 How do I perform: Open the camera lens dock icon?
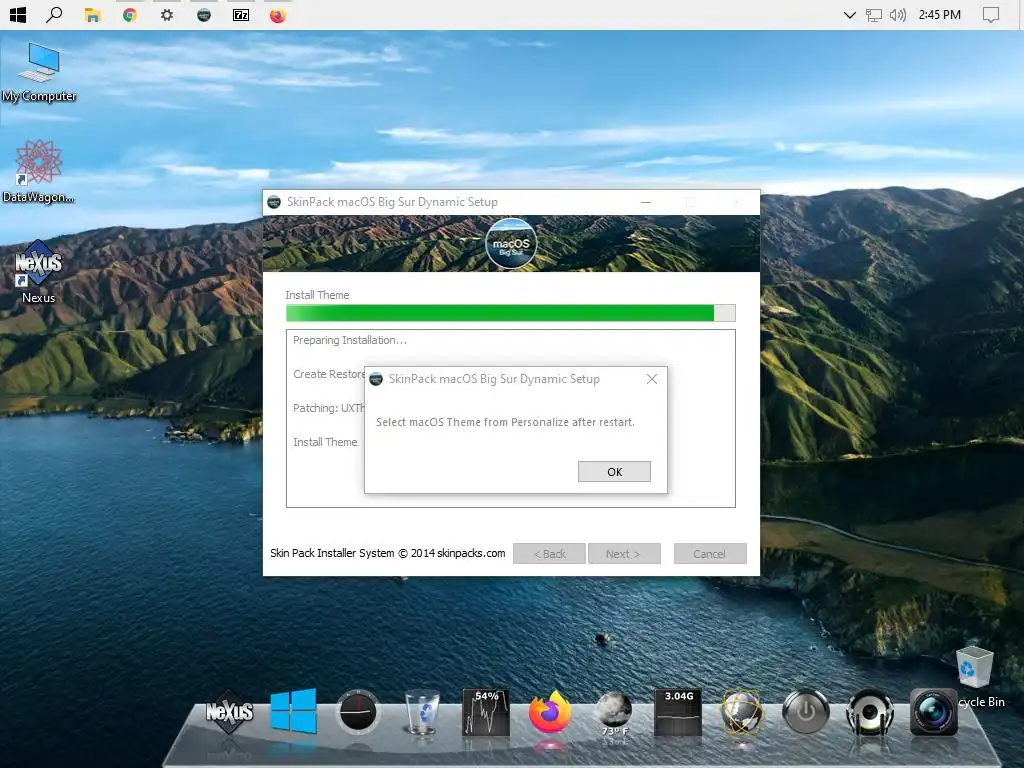coord(934,712)
